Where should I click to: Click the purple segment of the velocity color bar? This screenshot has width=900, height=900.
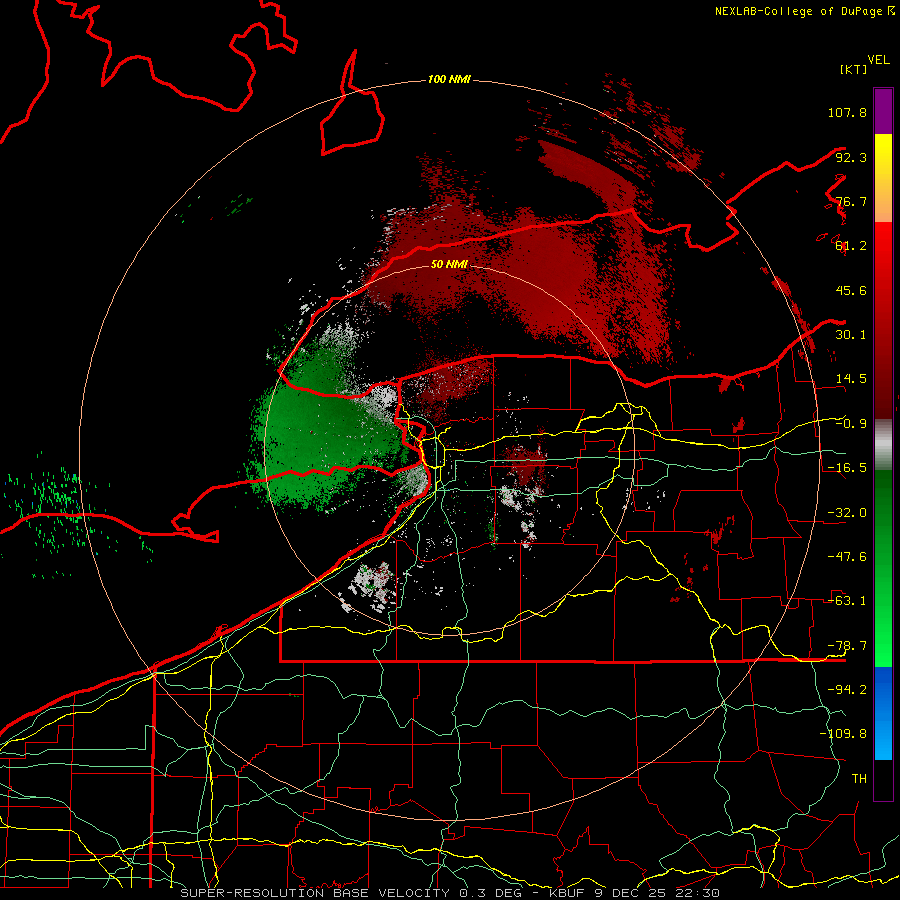coord(883,111)
